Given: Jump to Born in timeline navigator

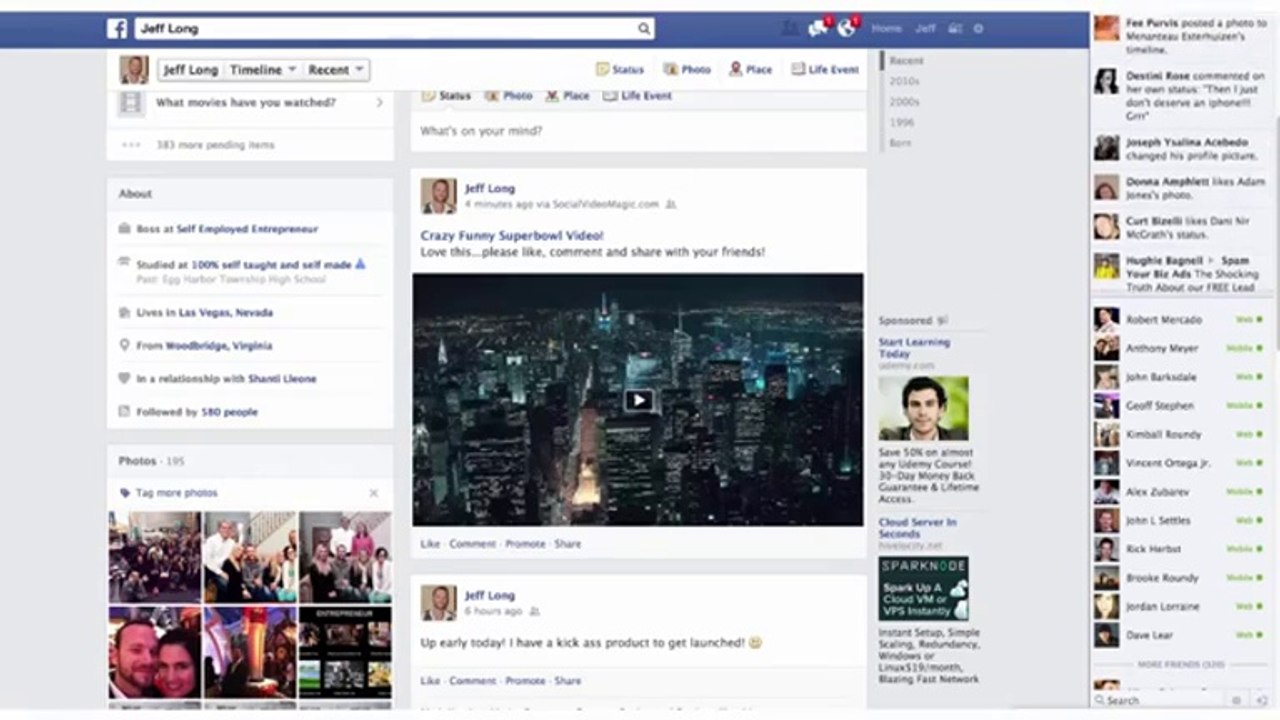Looking at the screenshot, I should coord(900,144).
